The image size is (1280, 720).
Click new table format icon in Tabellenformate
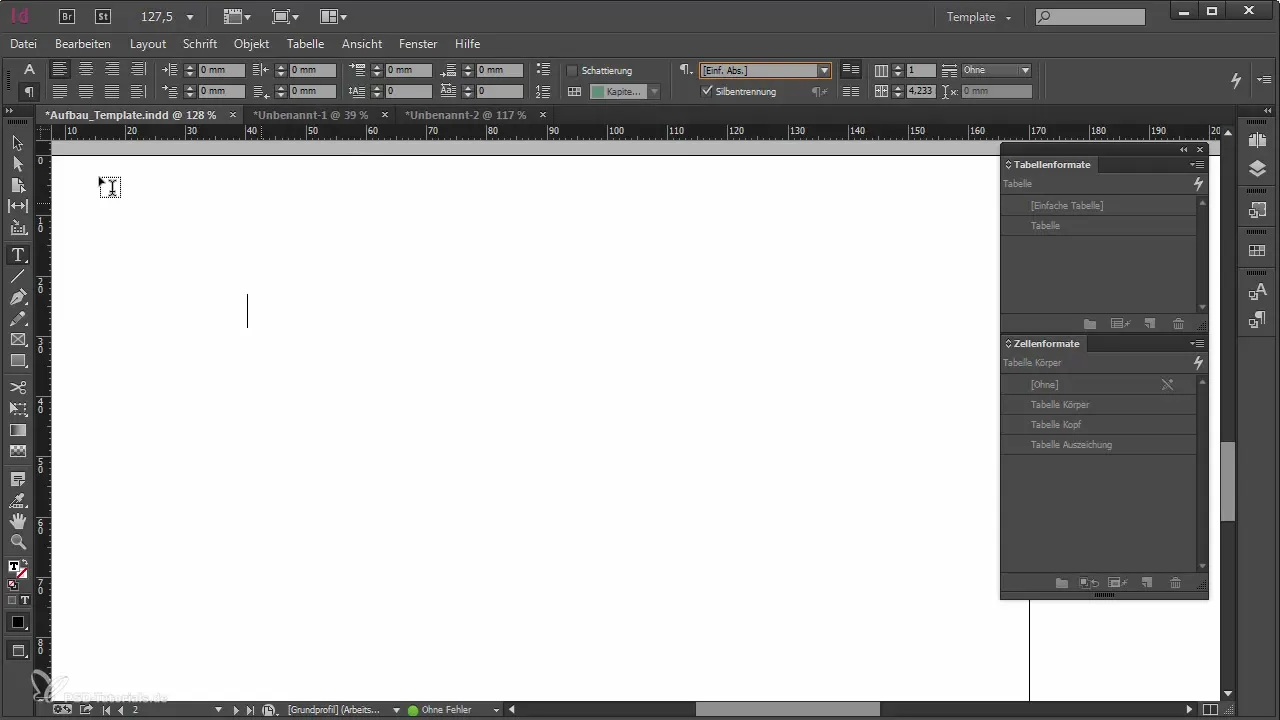[x=1150, y=324]
